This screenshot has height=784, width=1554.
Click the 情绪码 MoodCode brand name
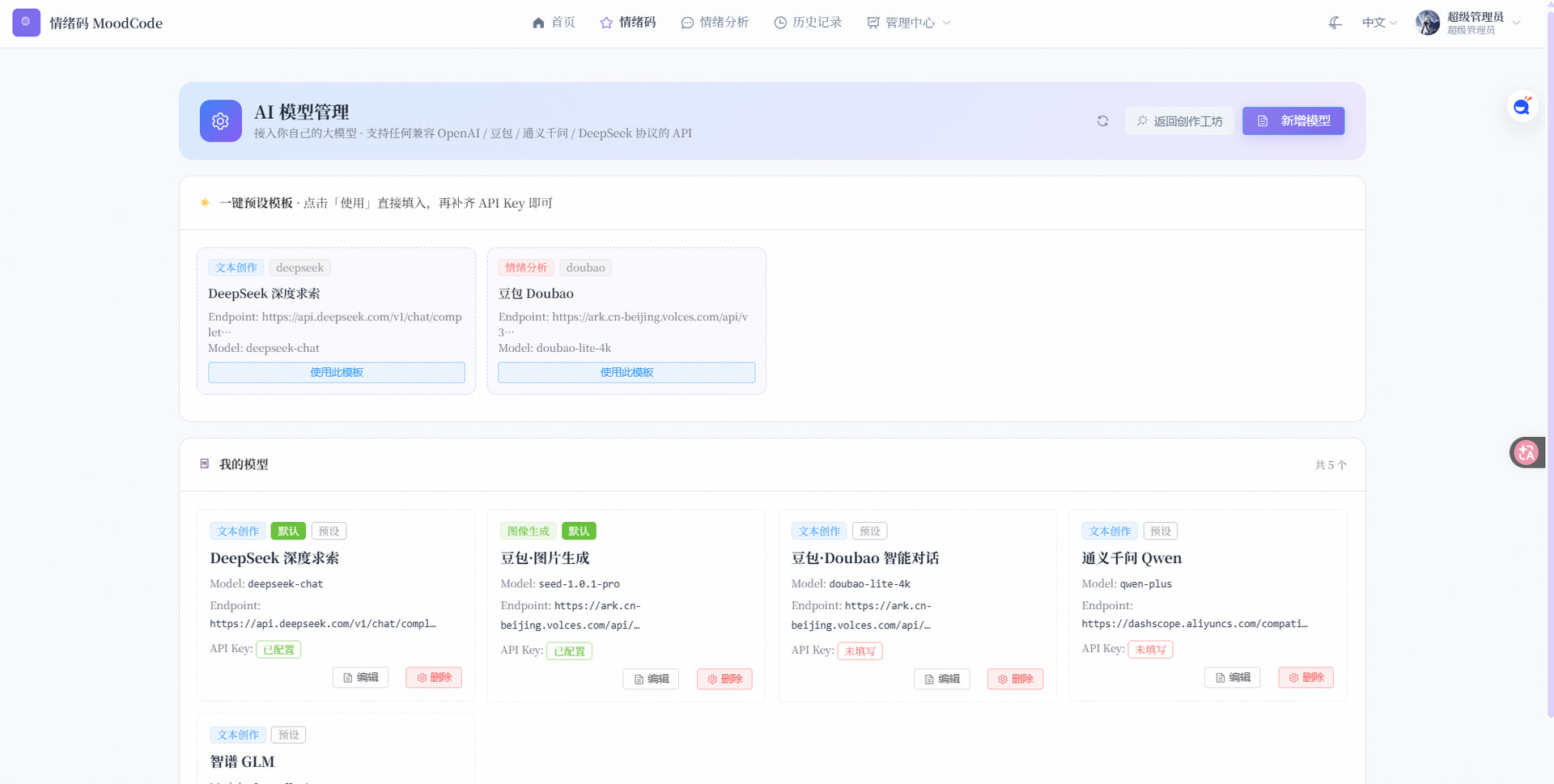(106, 23)
